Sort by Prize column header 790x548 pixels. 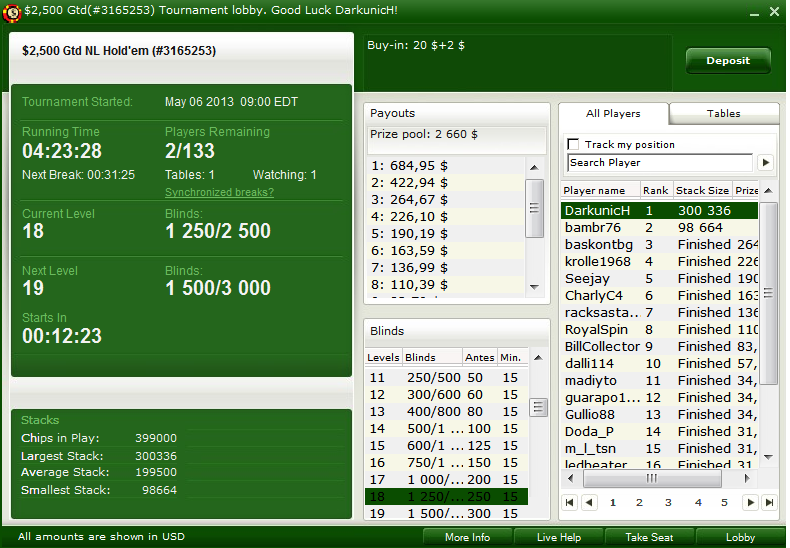tap(746, 190)
